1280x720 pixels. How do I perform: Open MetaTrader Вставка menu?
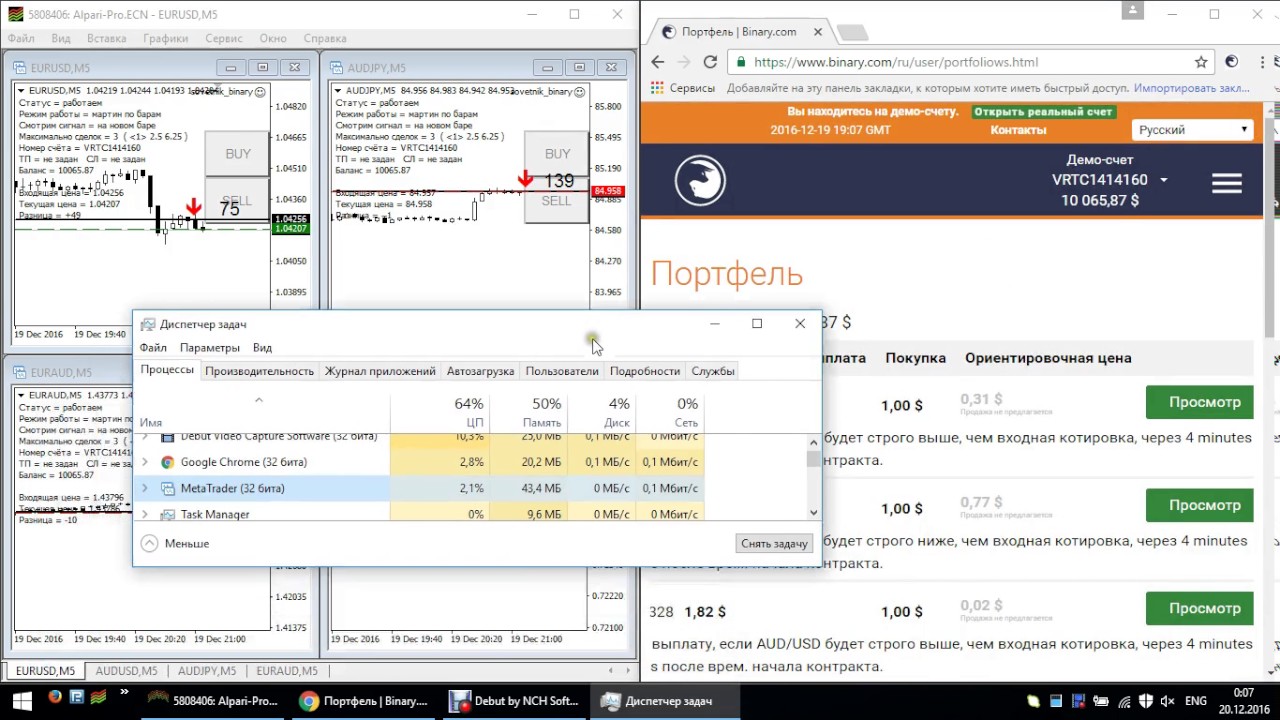click(x=107, y=38)
